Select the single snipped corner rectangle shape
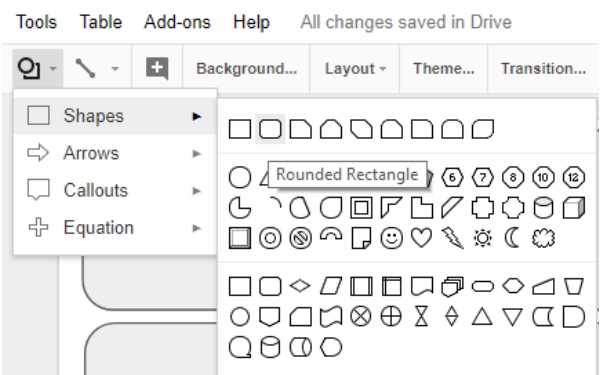 point(301,129)
